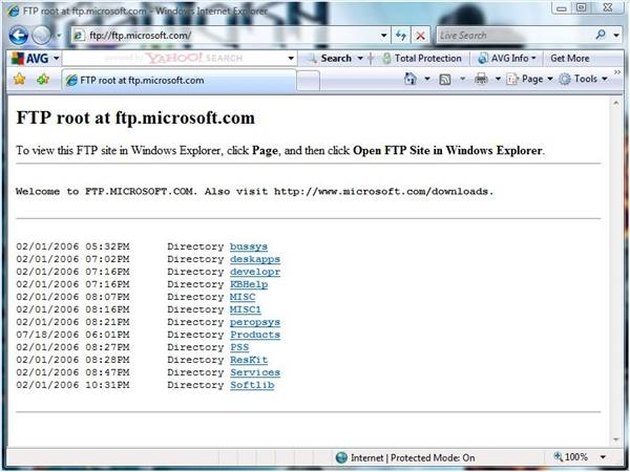Click the "07/18/2006 06:01PM" timestamp text
Image resolution: width=630 pixels, height=472 pixels.
[x=73, y=335]
